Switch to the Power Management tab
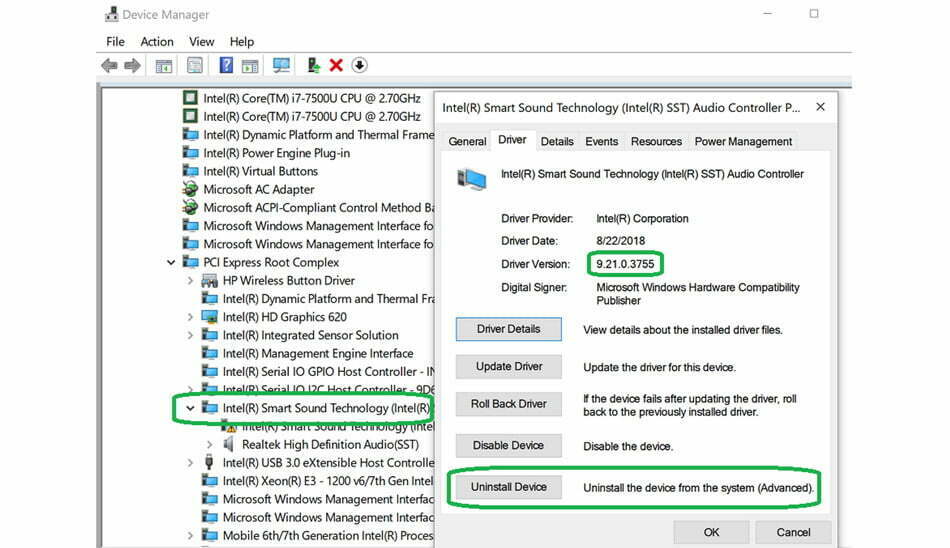 [743, 141]
